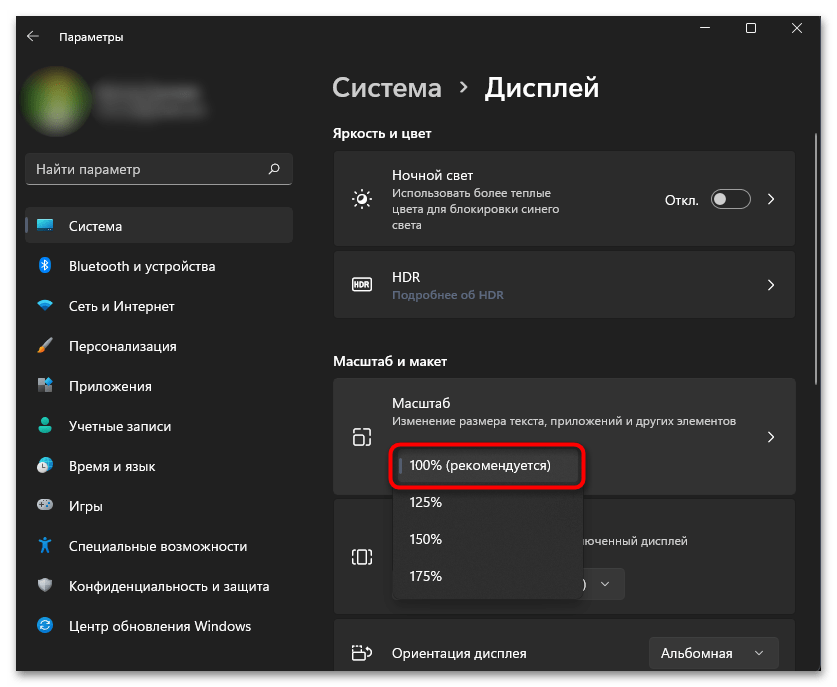Expand Ночной свет settings chevron
This screenshot has height=687, width=837.
coord(771,200)
